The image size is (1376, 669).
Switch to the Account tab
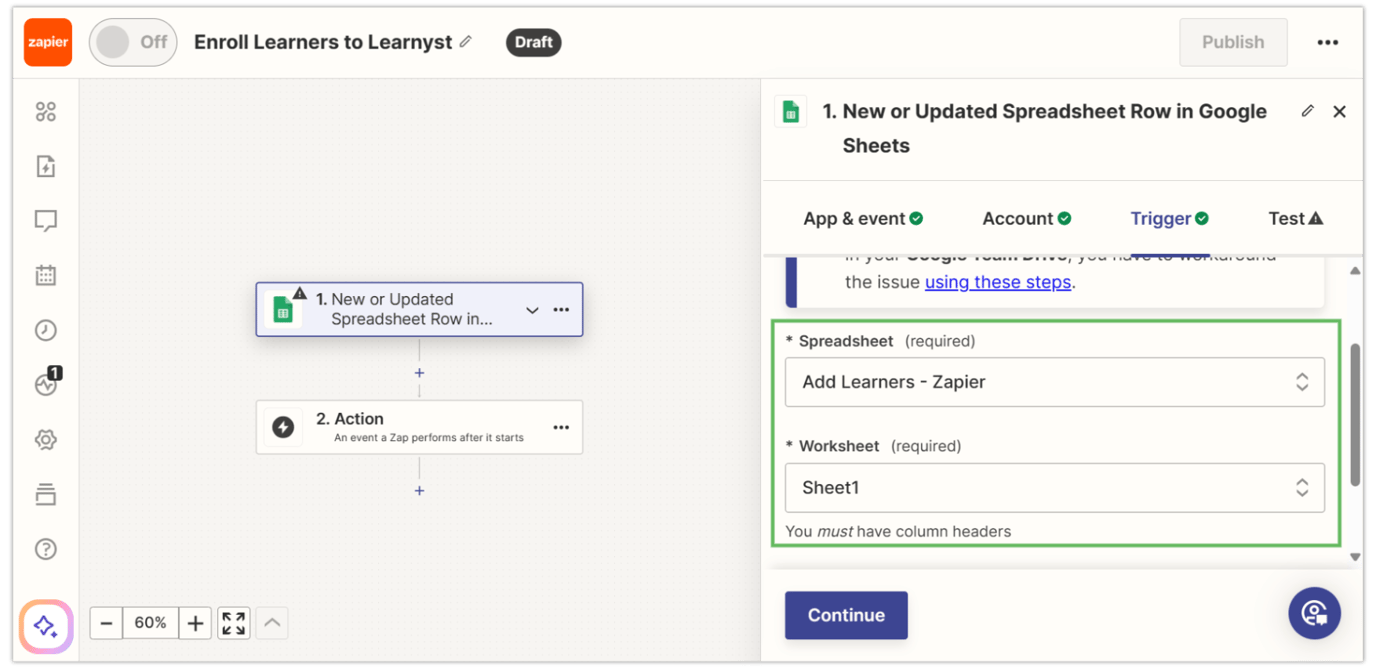(x=1018, y=218)
